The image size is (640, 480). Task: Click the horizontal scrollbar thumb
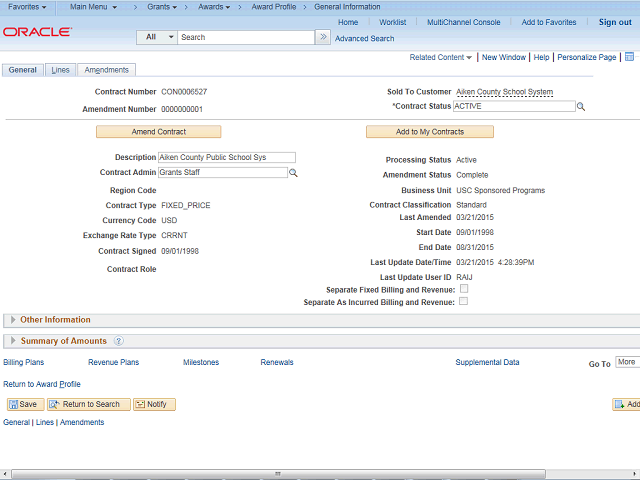[278, 474]
